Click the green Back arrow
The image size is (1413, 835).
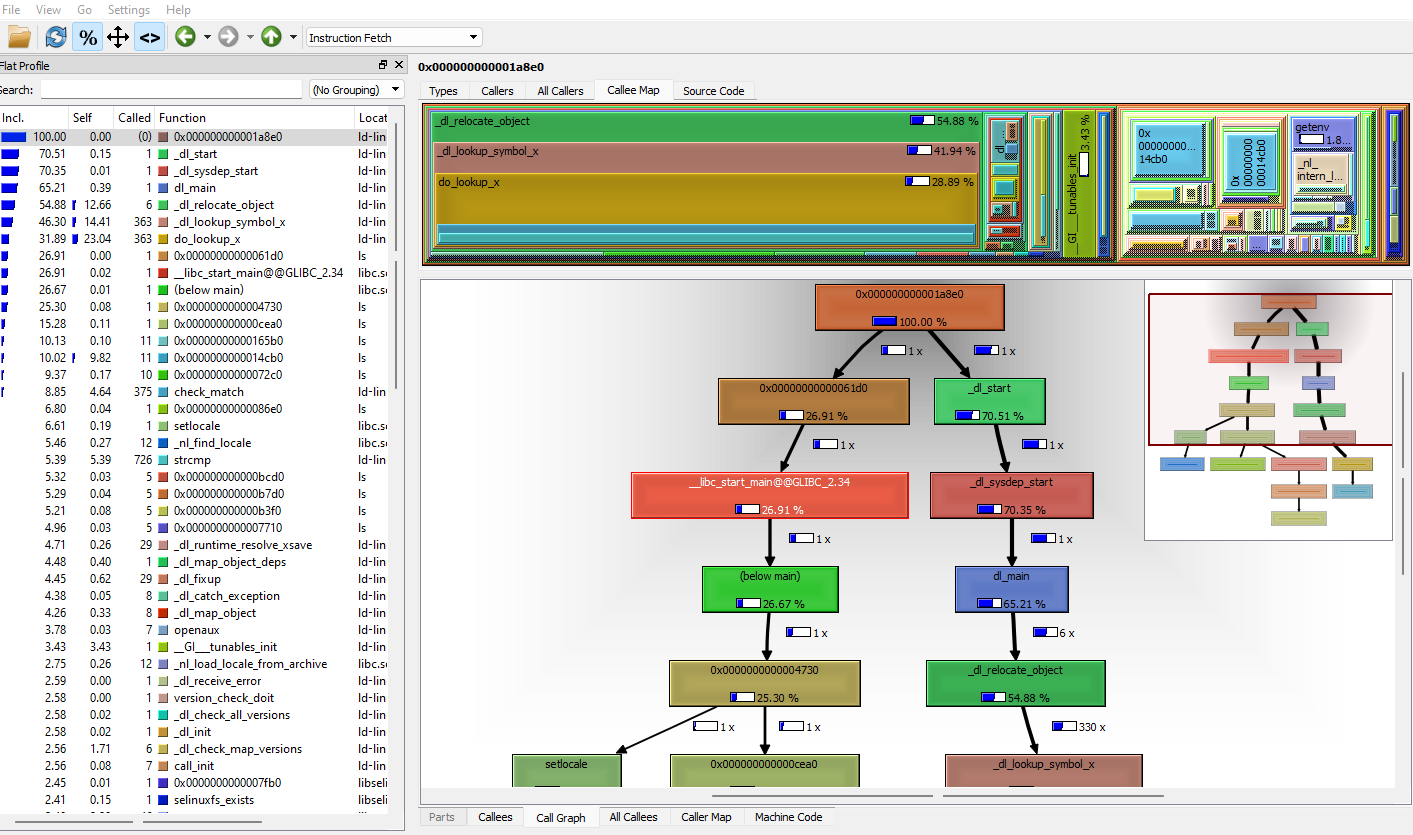[184, 37]
